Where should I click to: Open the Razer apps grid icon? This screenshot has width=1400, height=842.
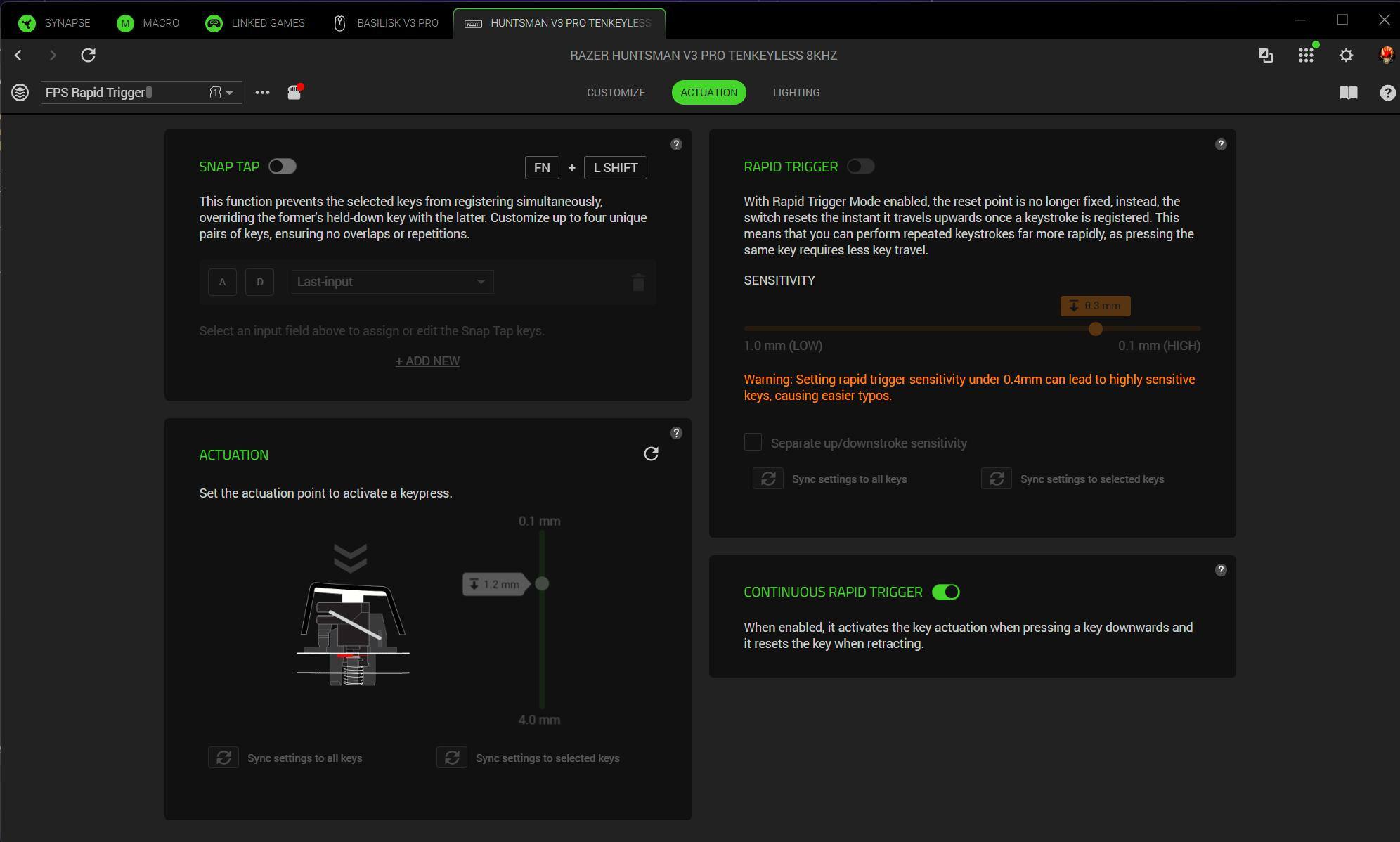pos(1306,55)
